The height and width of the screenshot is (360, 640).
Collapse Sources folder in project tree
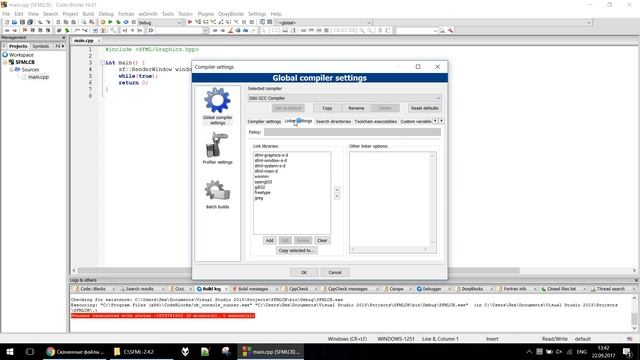[11, 69]
